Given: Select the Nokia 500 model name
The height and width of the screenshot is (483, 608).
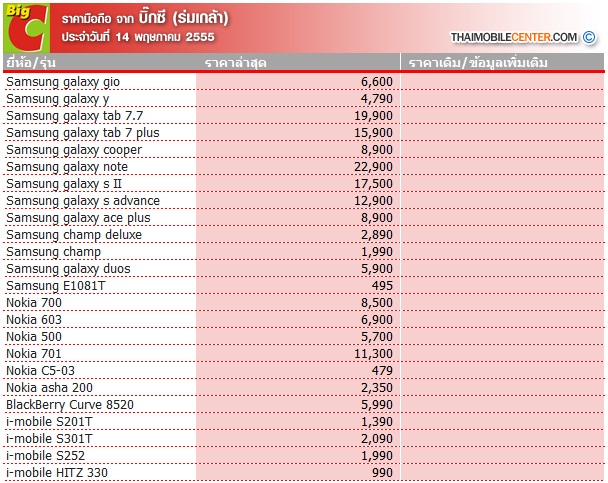Looking at the screenshot, I should pos(34,337).
